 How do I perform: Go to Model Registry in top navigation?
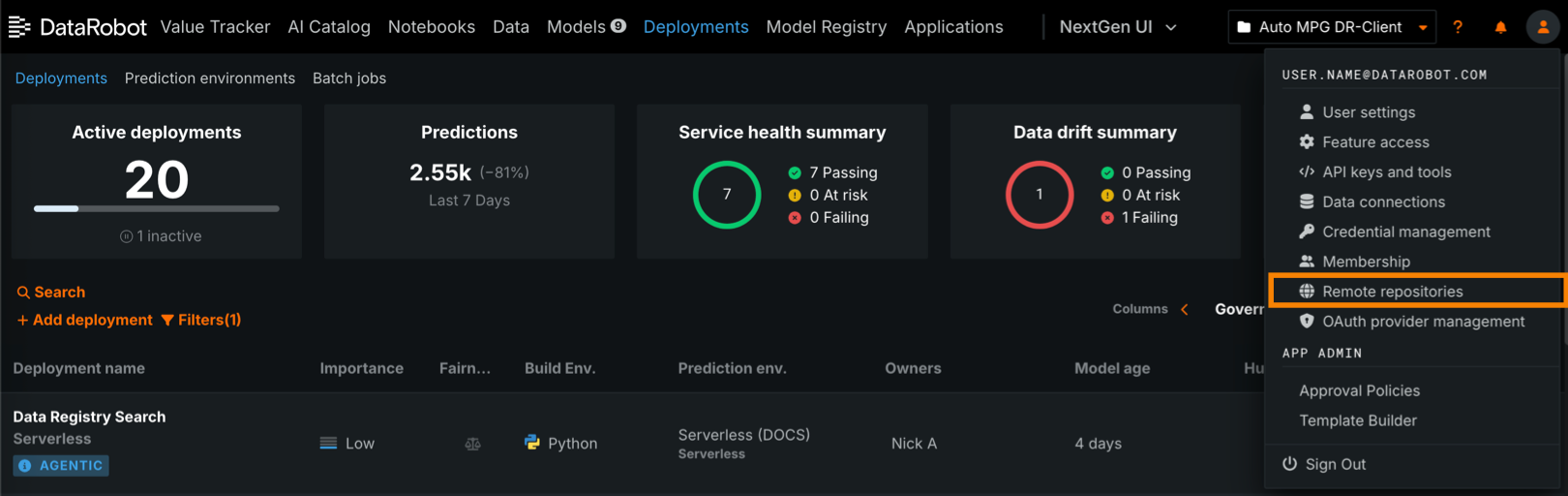826,27
